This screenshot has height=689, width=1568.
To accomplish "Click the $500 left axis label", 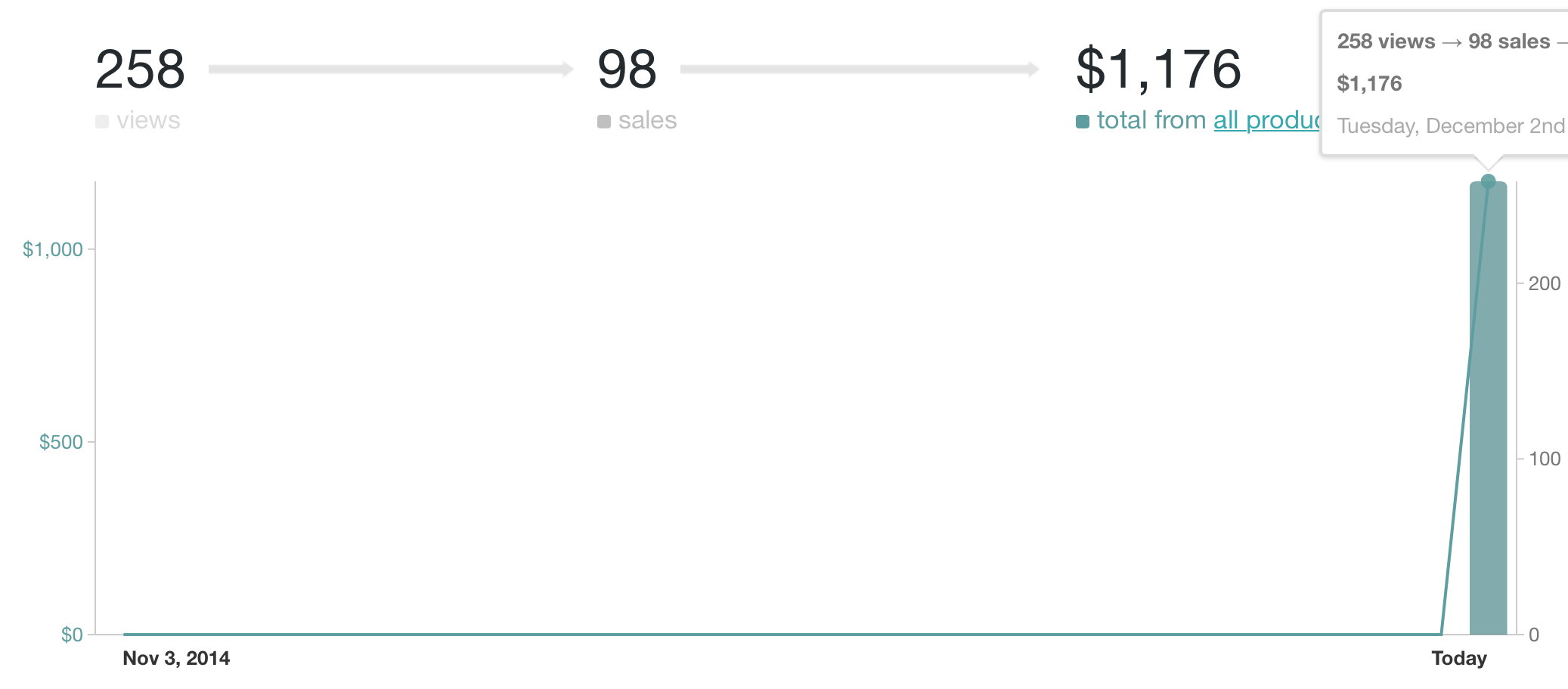I will coord(60,442).
